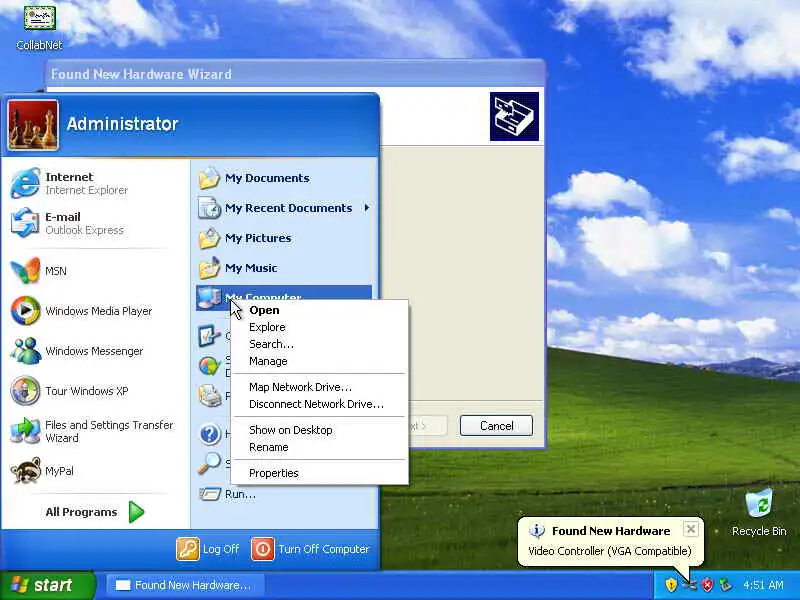800x600 pixels.
Task: Click the highlighted My Computer icon
Action: (209, 298)
